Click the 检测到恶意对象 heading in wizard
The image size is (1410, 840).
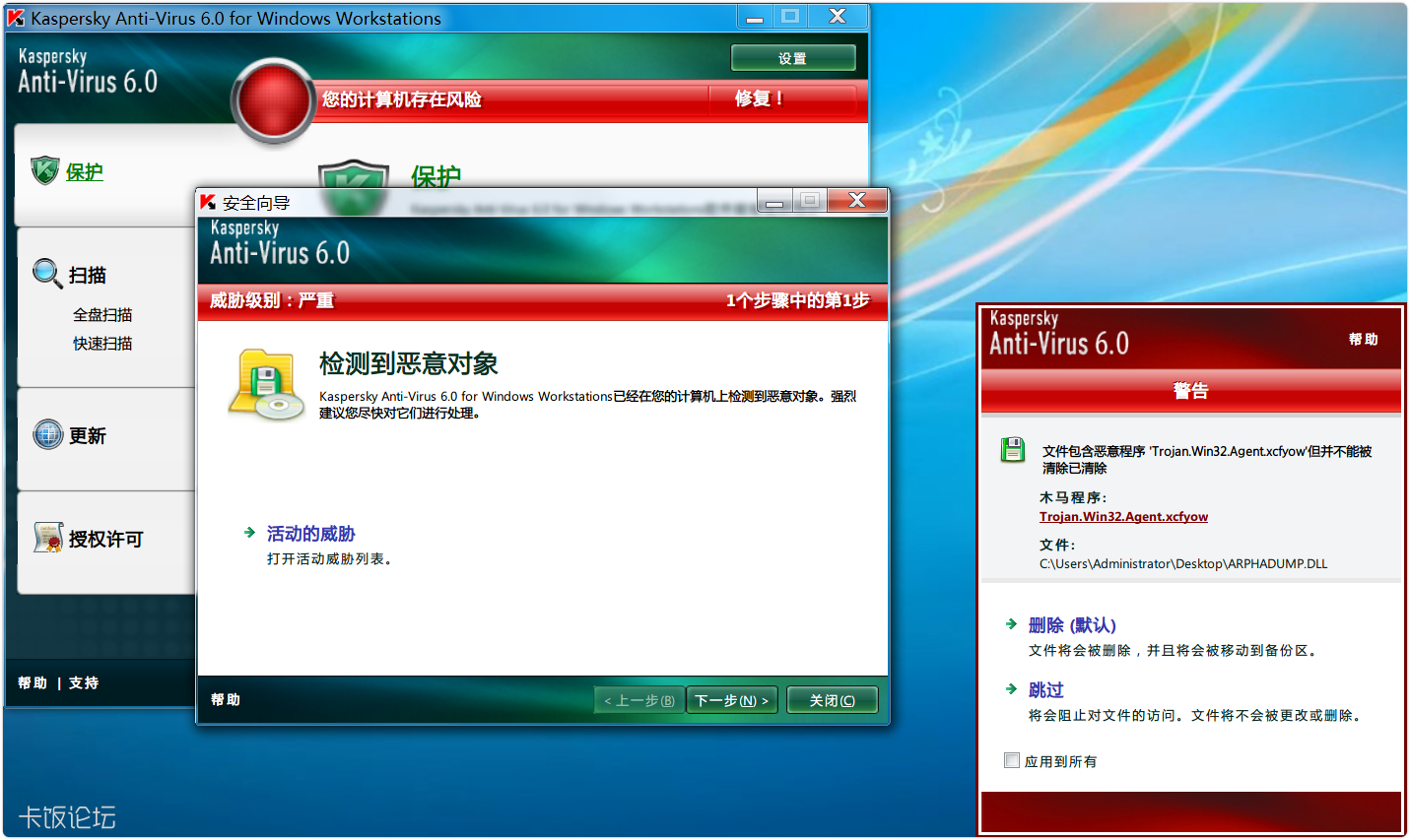point(409,363)
